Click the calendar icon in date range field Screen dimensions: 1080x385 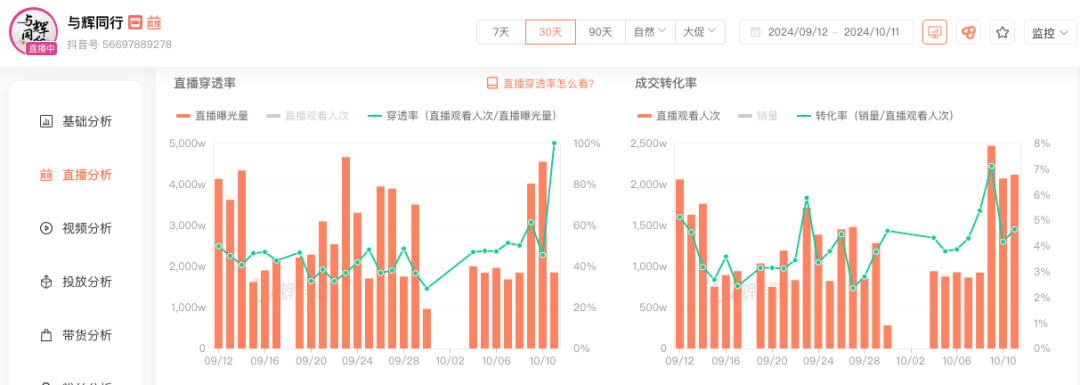click(755, 32)
